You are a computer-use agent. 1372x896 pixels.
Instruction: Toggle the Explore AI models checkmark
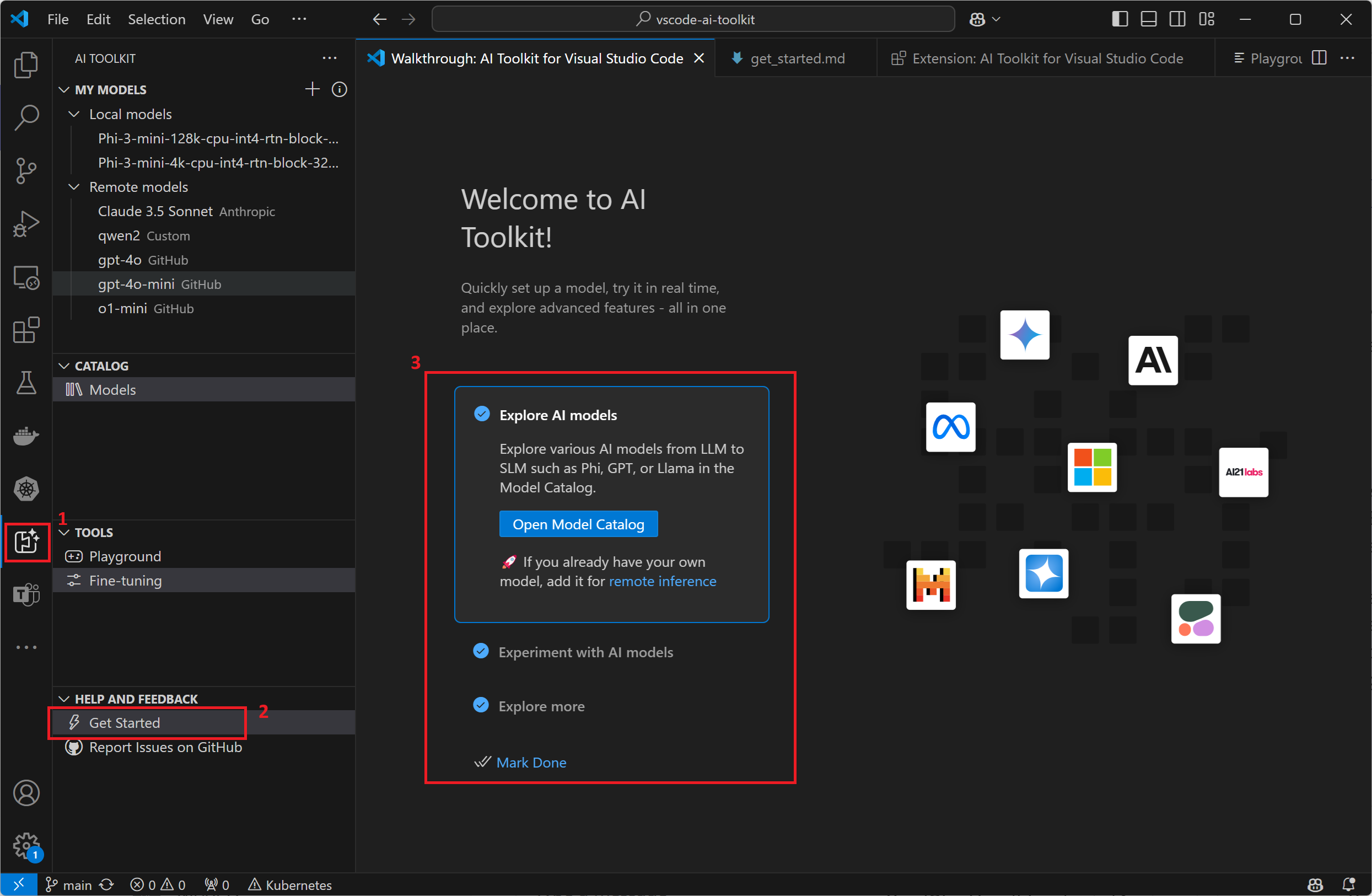click(x=481, y=414)
